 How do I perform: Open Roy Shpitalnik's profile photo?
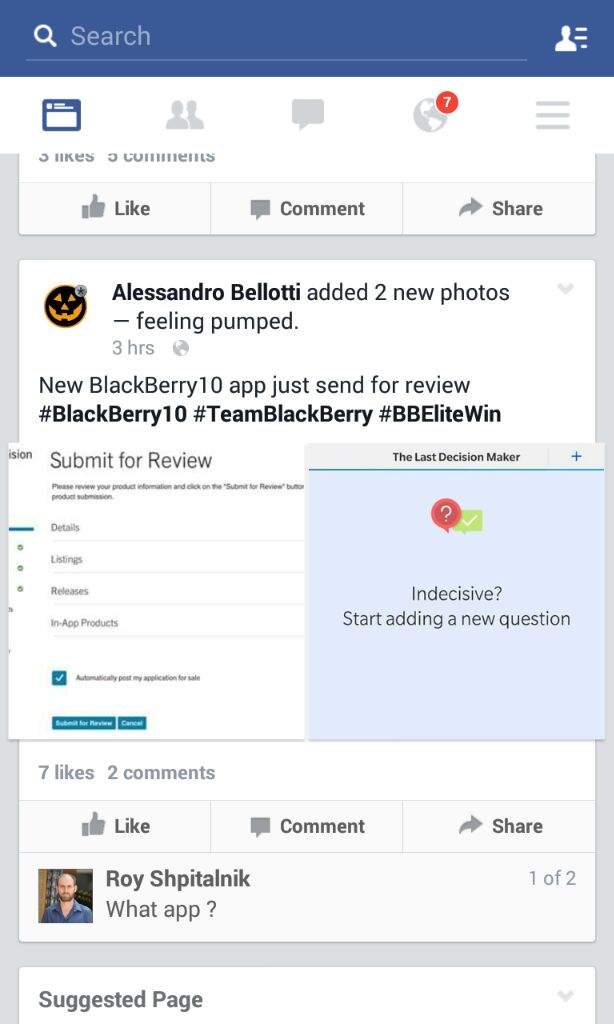point(65,895)
